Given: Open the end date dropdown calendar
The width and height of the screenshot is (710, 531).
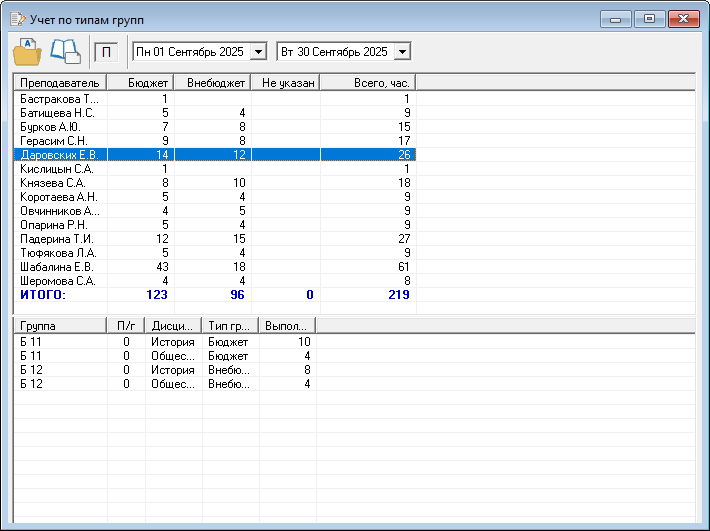Looking at the screenshot, I should click(402, 51).
